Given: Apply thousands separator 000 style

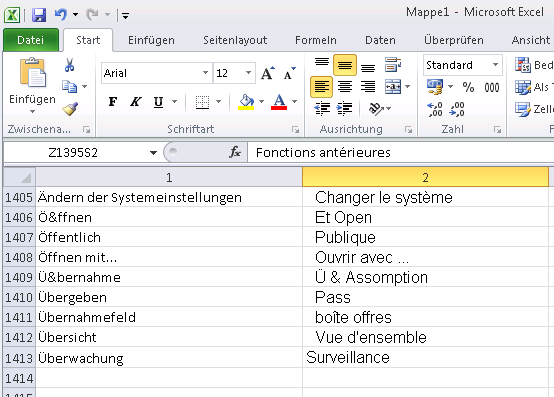Looking at the screenshot, I should (492, 87).
